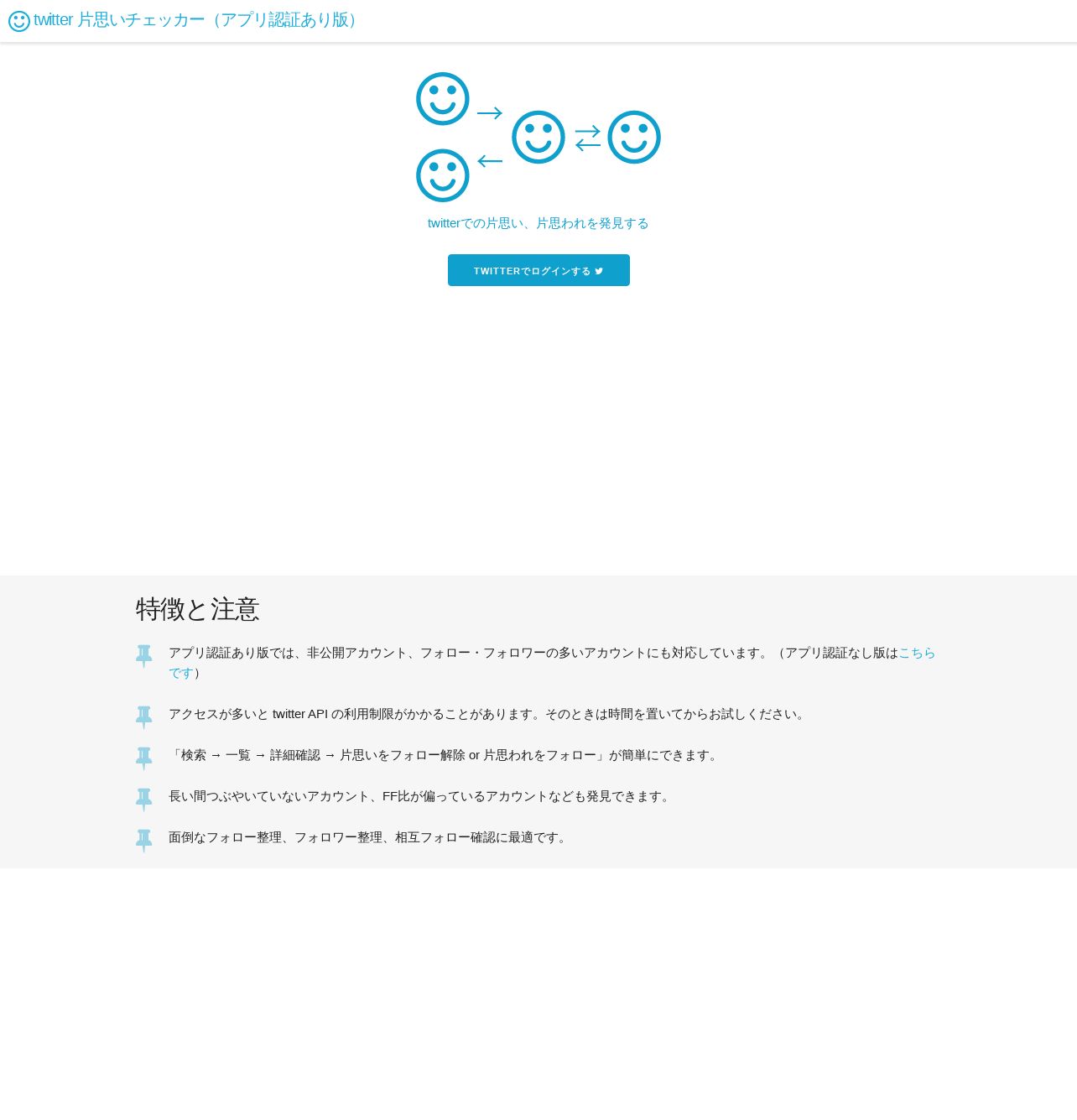Image resolution: width=1077 pixels, height=1120 pixels.
Task: Click the Twitter bird icon in login button
Action: click(x=599, y=271)
